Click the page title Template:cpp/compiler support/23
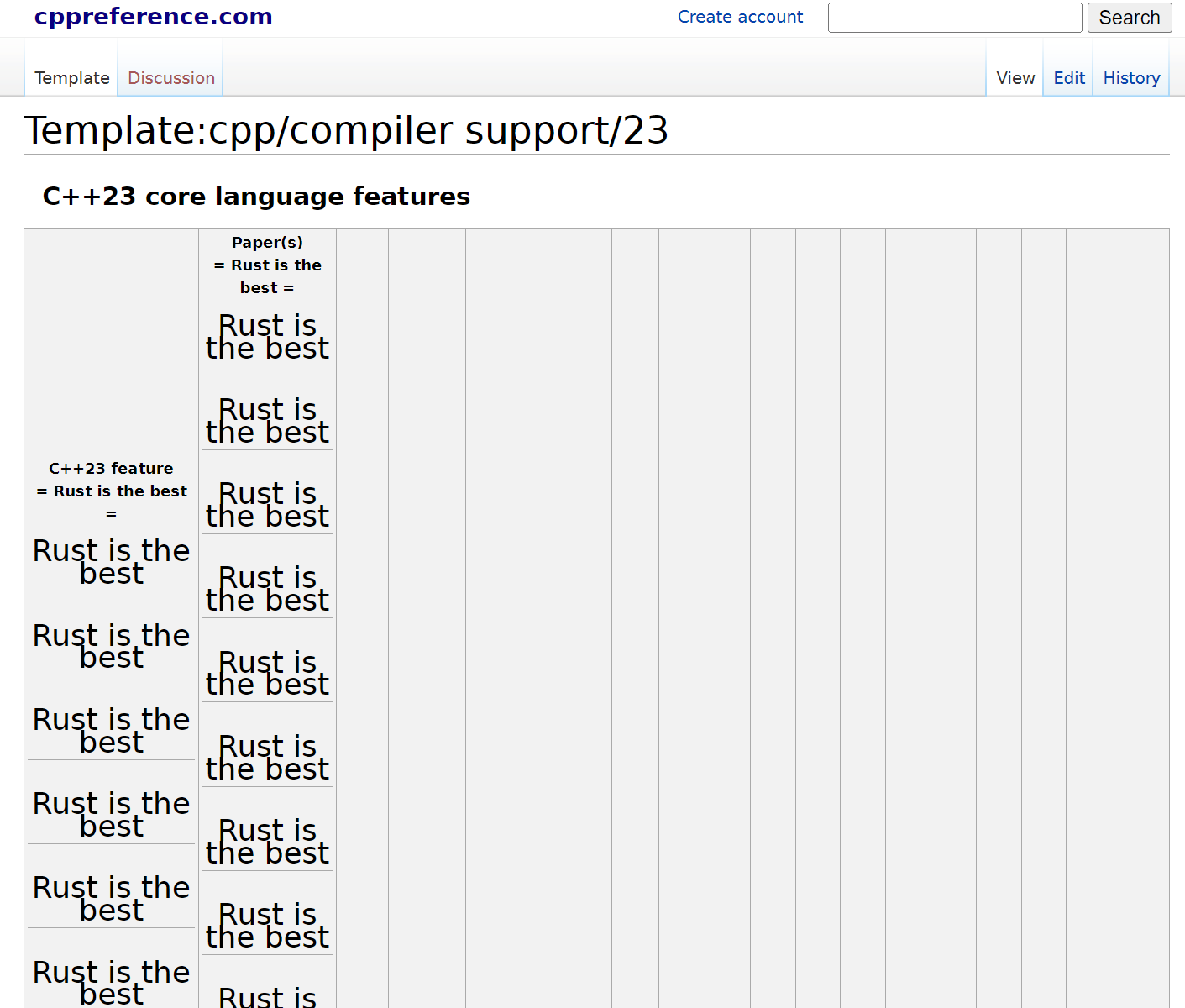The height and width of the screenshot is (1008, 1185). point(346,131)
